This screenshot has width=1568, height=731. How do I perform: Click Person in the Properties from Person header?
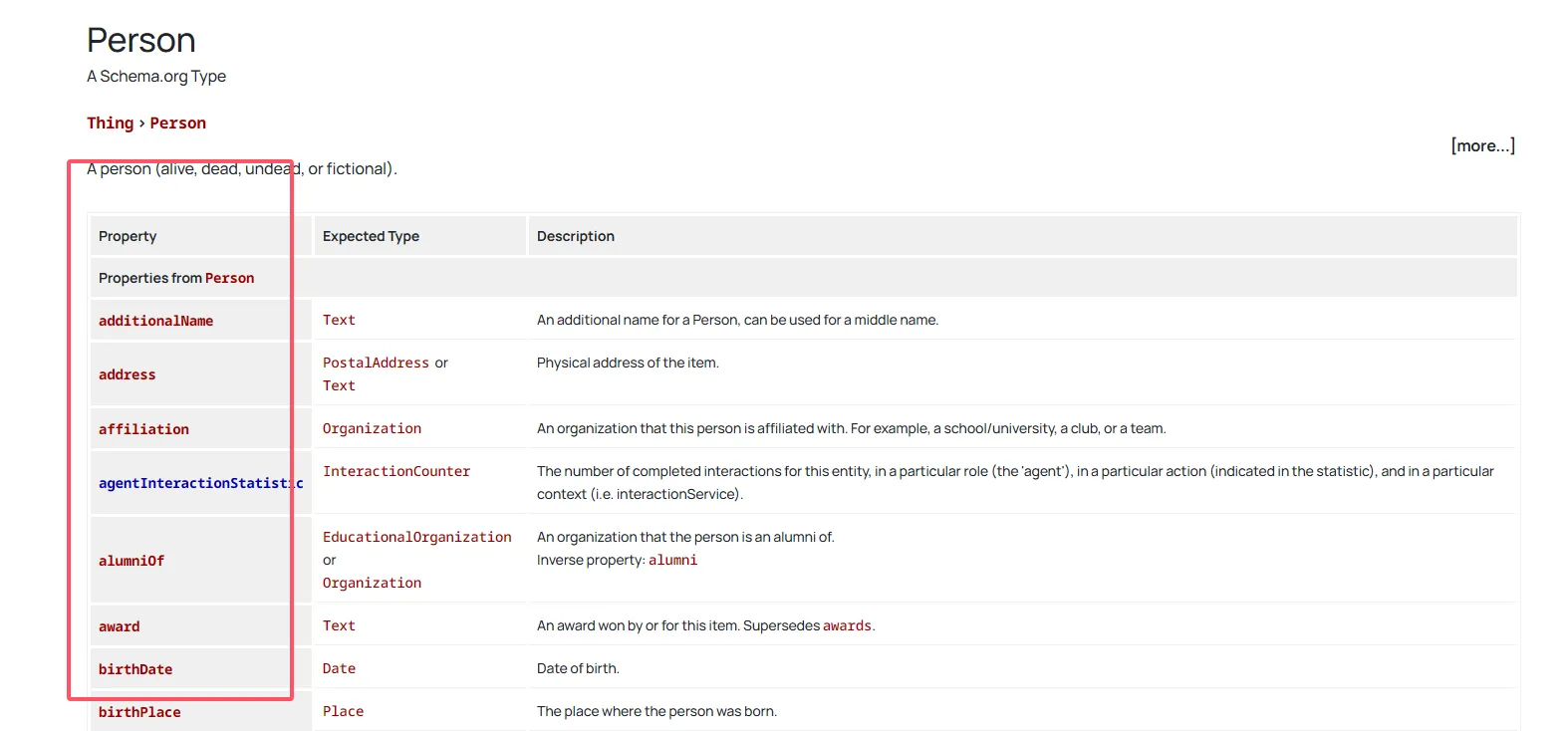pos(229,278)
